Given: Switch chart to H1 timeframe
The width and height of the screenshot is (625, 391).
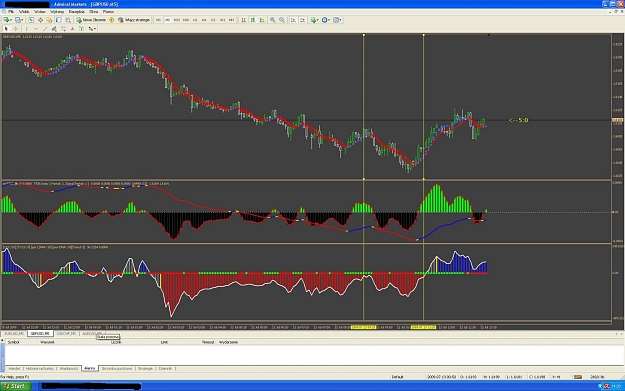Looking at the screenshot, I should 195,20.
